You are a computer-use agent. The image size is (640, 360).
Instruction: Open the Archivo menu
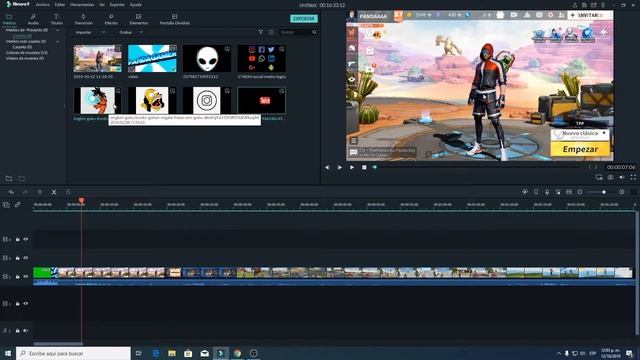42,5
